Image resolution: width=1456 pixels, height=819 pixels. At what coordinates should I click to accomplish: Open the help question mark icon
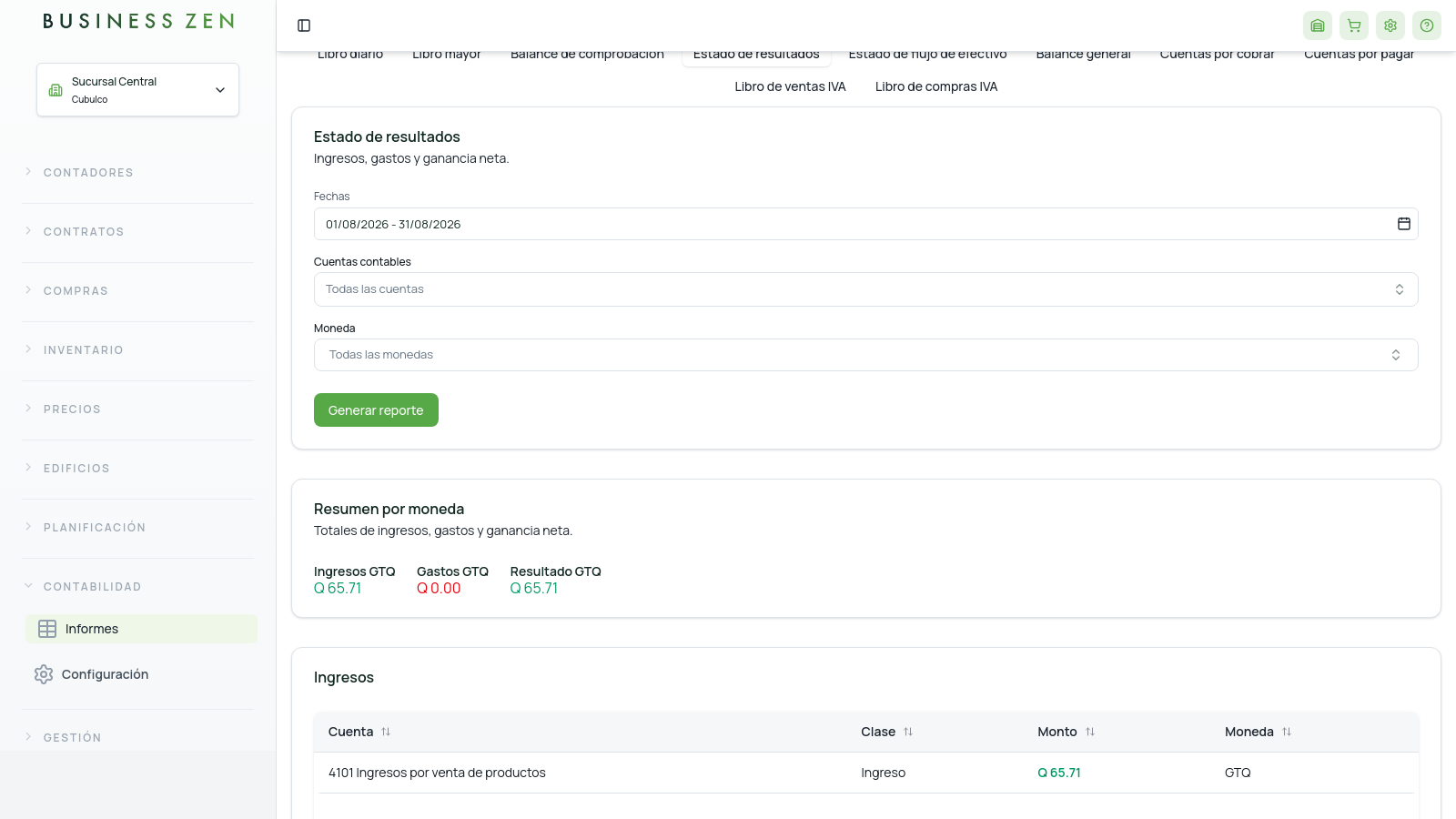(x=1427, y=25)
